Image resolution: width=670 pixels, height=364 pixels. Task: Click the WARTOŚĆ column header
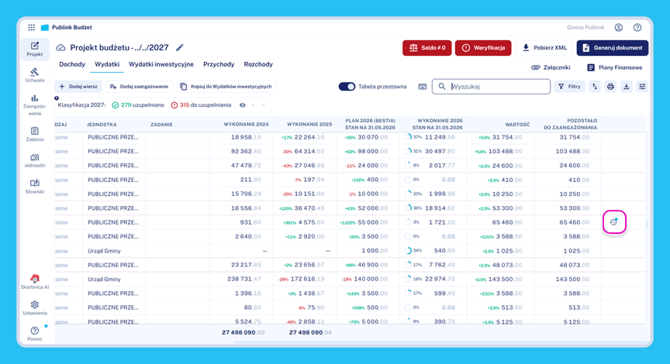click(x=517, y=124)
